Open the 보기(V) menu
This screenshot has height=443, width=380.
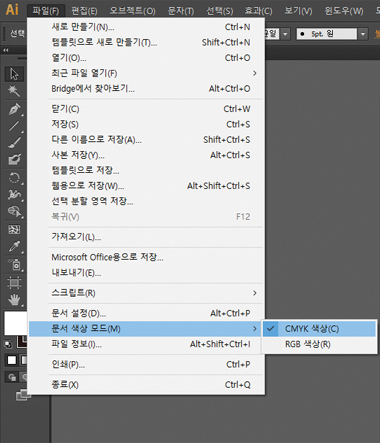coord(298,11)
